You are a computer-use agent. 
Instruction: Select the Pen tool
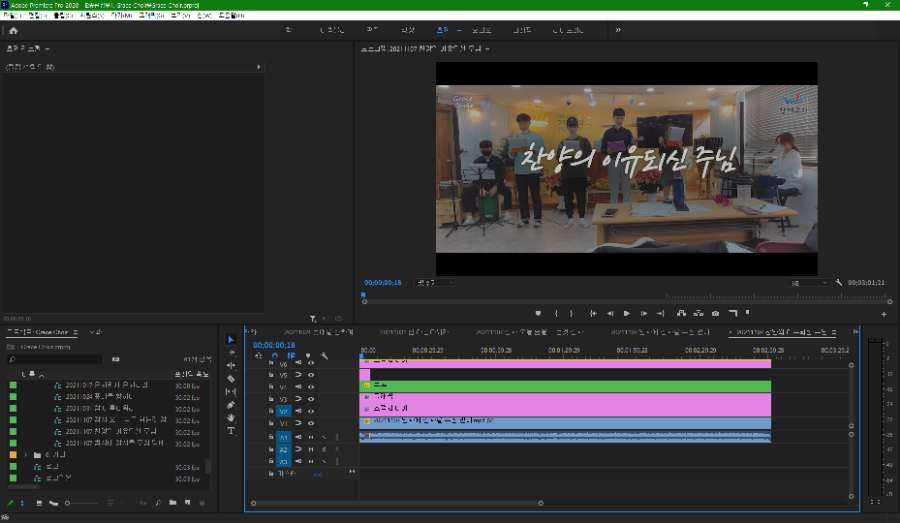click(231, 405)
